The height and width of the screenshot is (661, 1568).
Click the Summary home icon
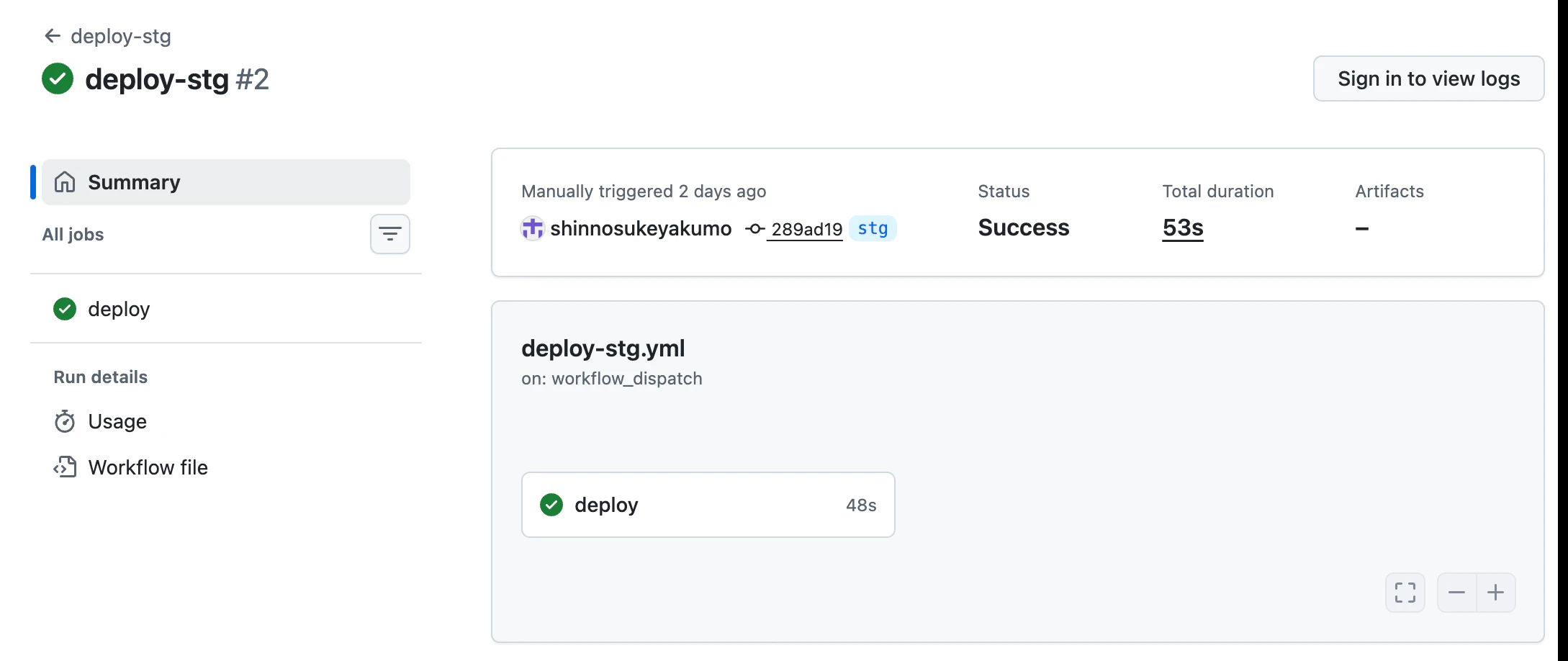pyautogui.click(x=65, y=182)
